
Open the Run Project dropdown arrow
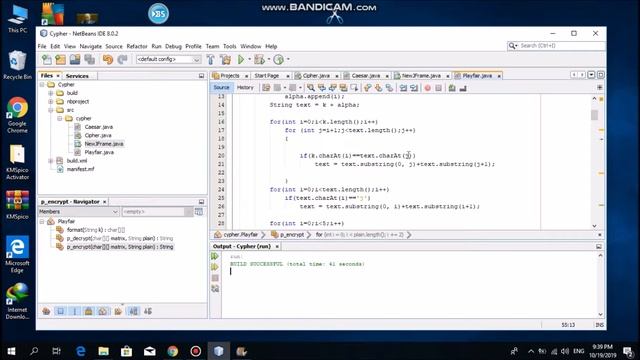click(249, 60)
